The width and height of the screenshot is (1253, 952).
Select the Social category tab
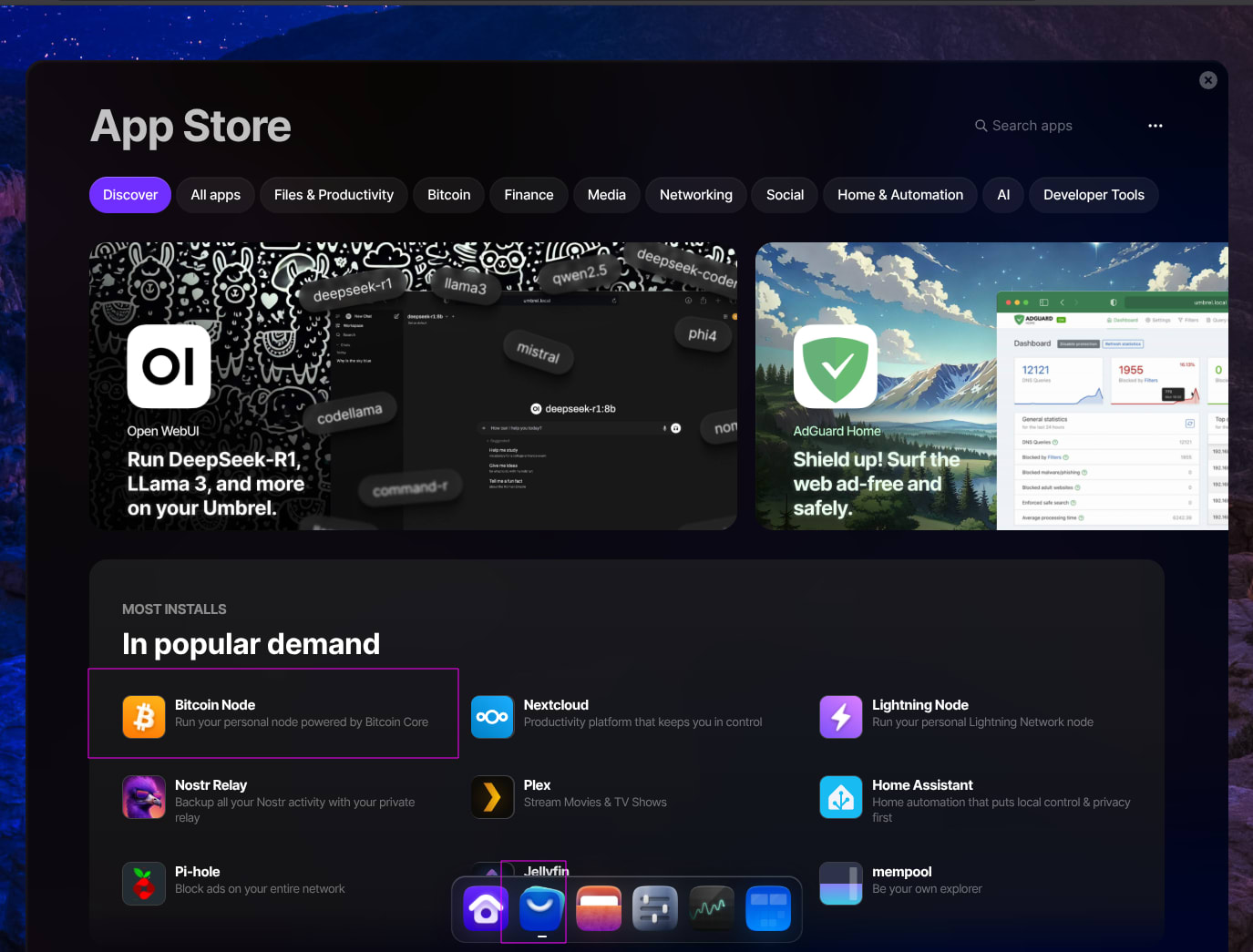786,195
